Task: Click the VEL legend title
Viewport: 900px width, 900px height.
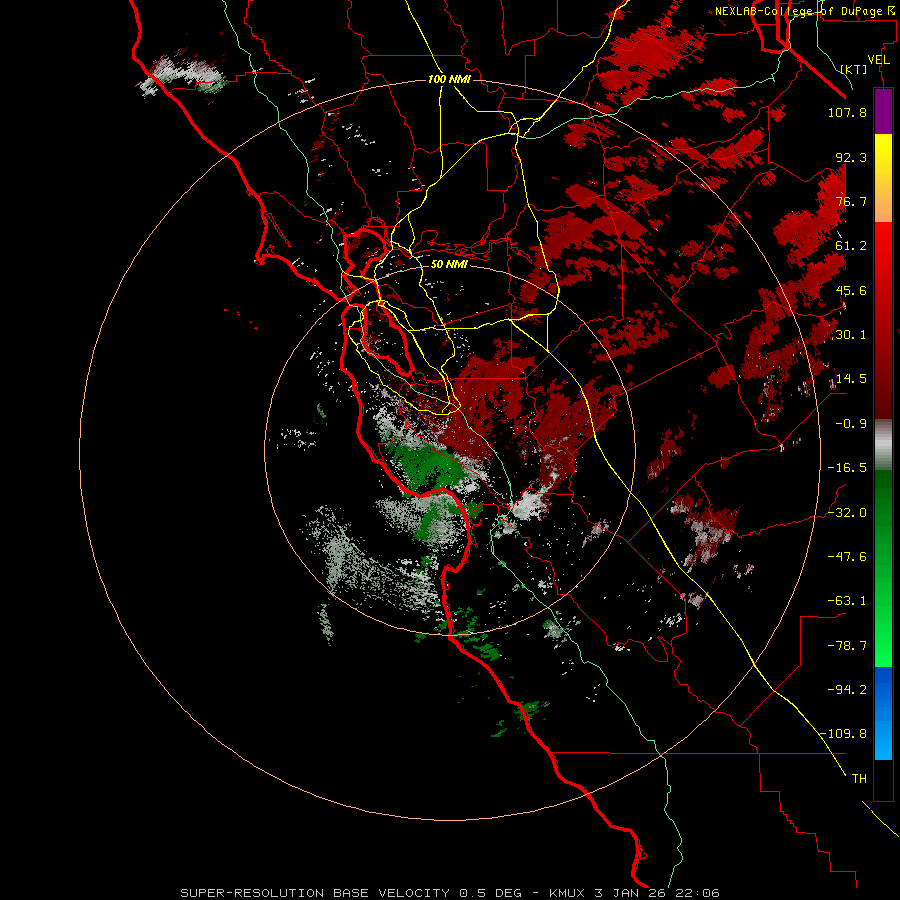Action: [x=878, y=60]
